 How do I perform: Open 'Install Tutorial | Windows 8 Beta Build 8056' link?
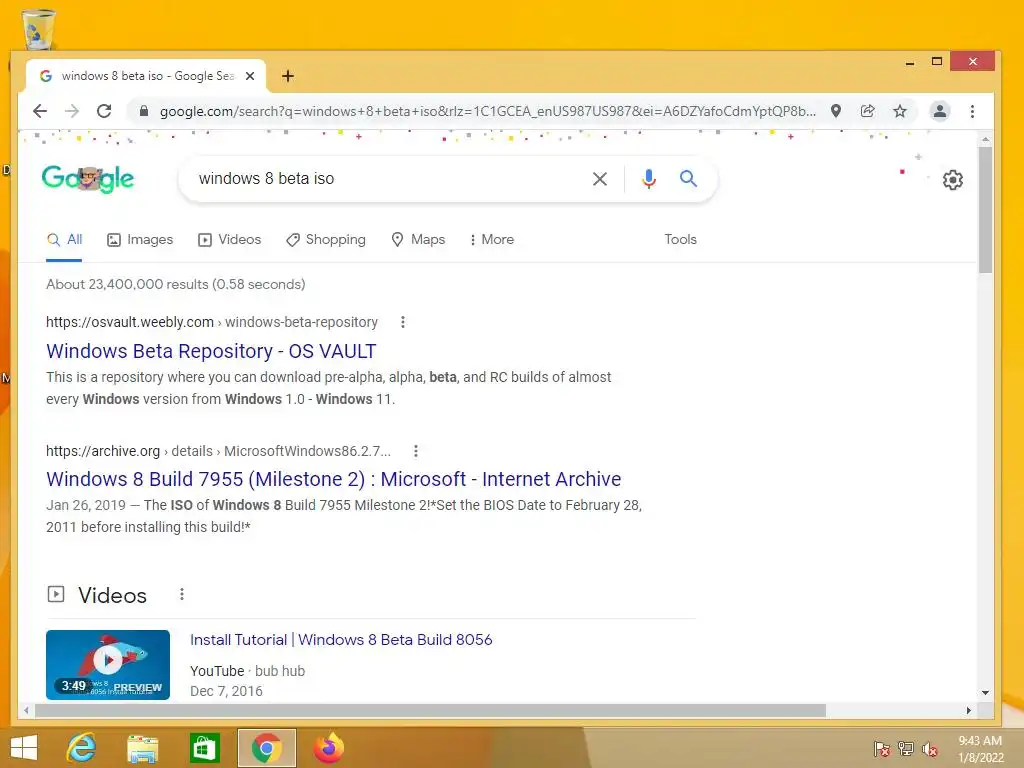pyautogui.click(x=341, y=640)
